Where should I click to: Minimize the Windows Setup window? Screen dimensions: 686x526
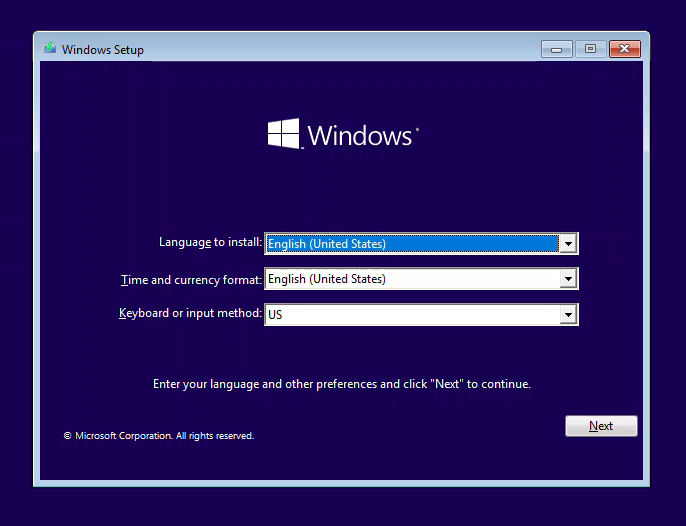click(x=556, y=49)
